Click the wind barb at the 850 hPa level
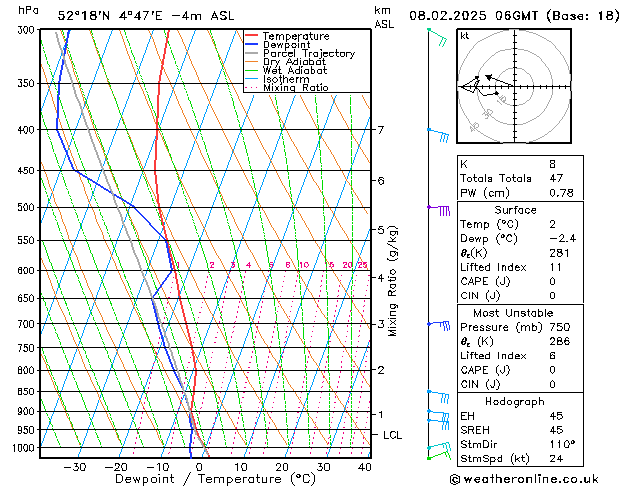Screen dimensions: 629x486 [438, 396]
